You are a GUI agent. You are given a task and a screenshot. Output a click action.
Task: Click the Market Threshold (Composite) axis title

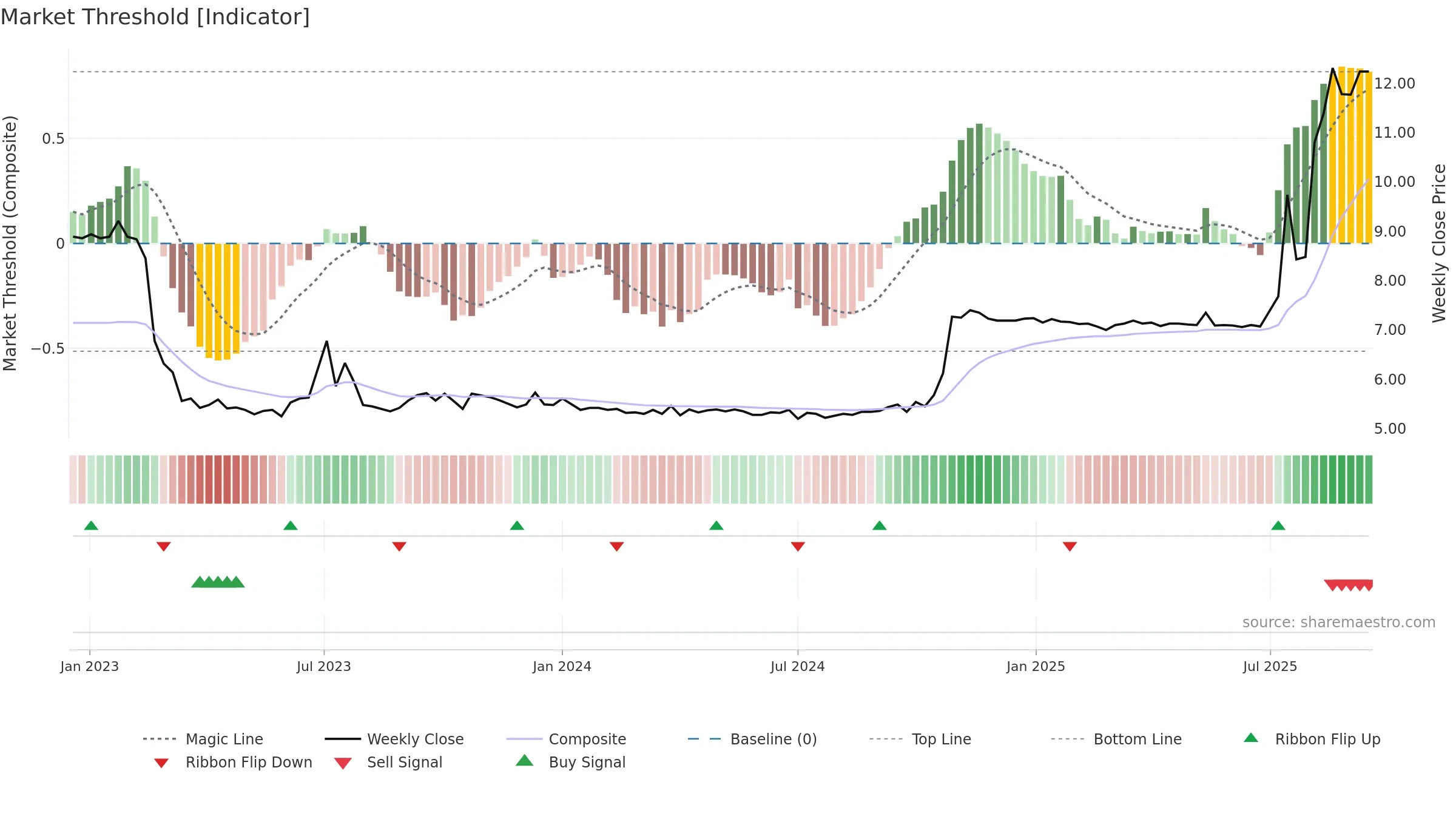tap(10, 243)
